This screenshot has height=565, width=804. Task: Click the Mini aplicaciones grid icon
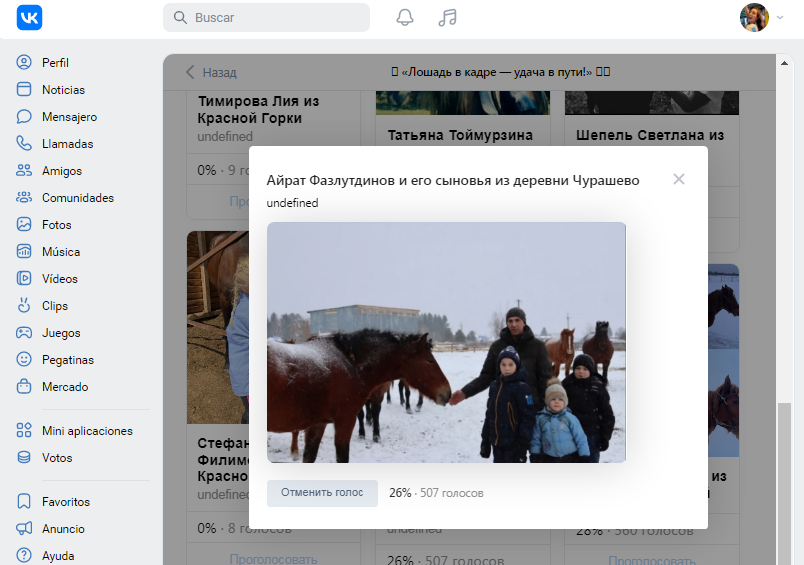[x=24, y=430]
